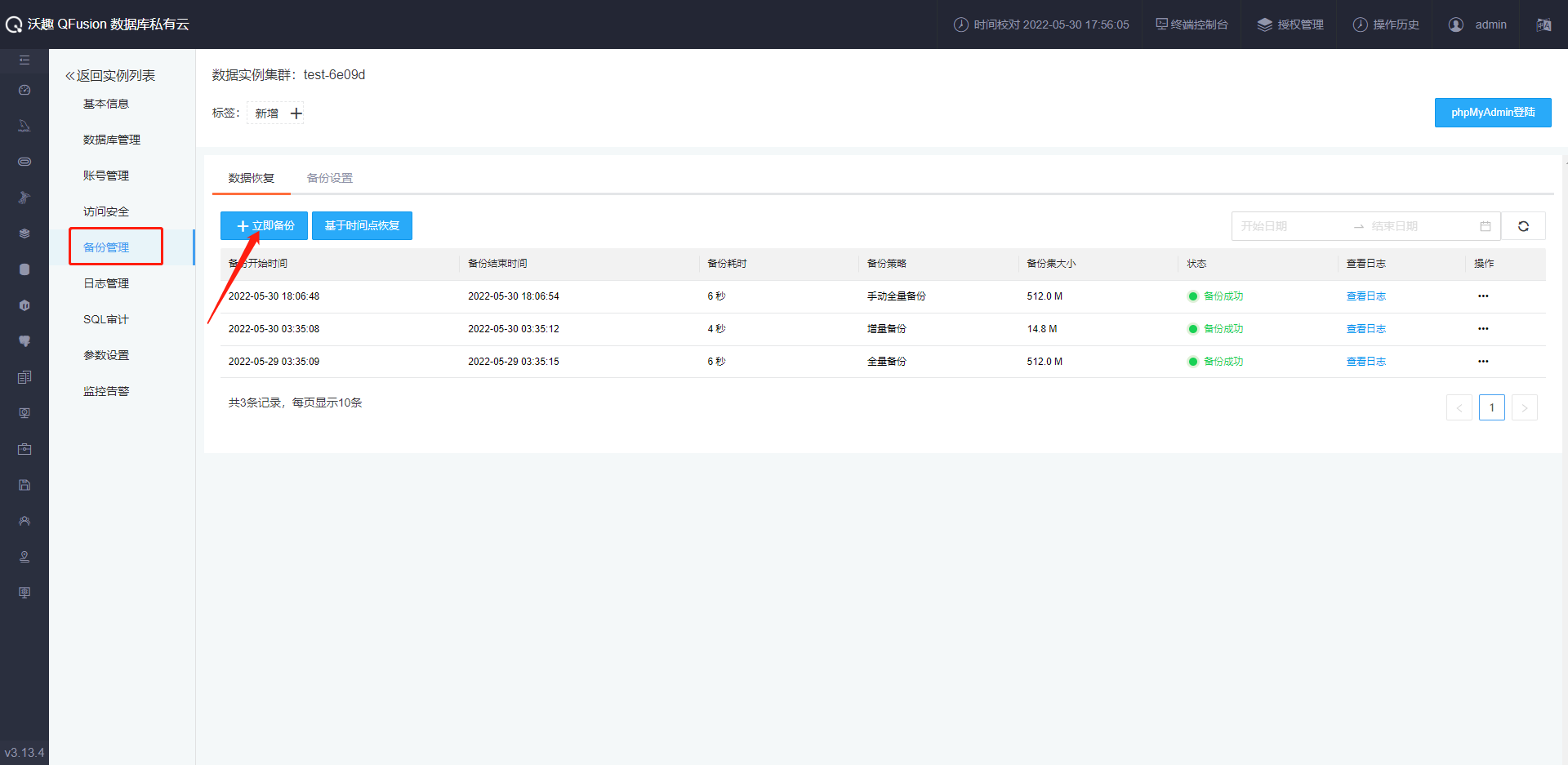Switch to the 数据恢复 tab
This screenshot has height=765, width=1568.
pos(252,178)
